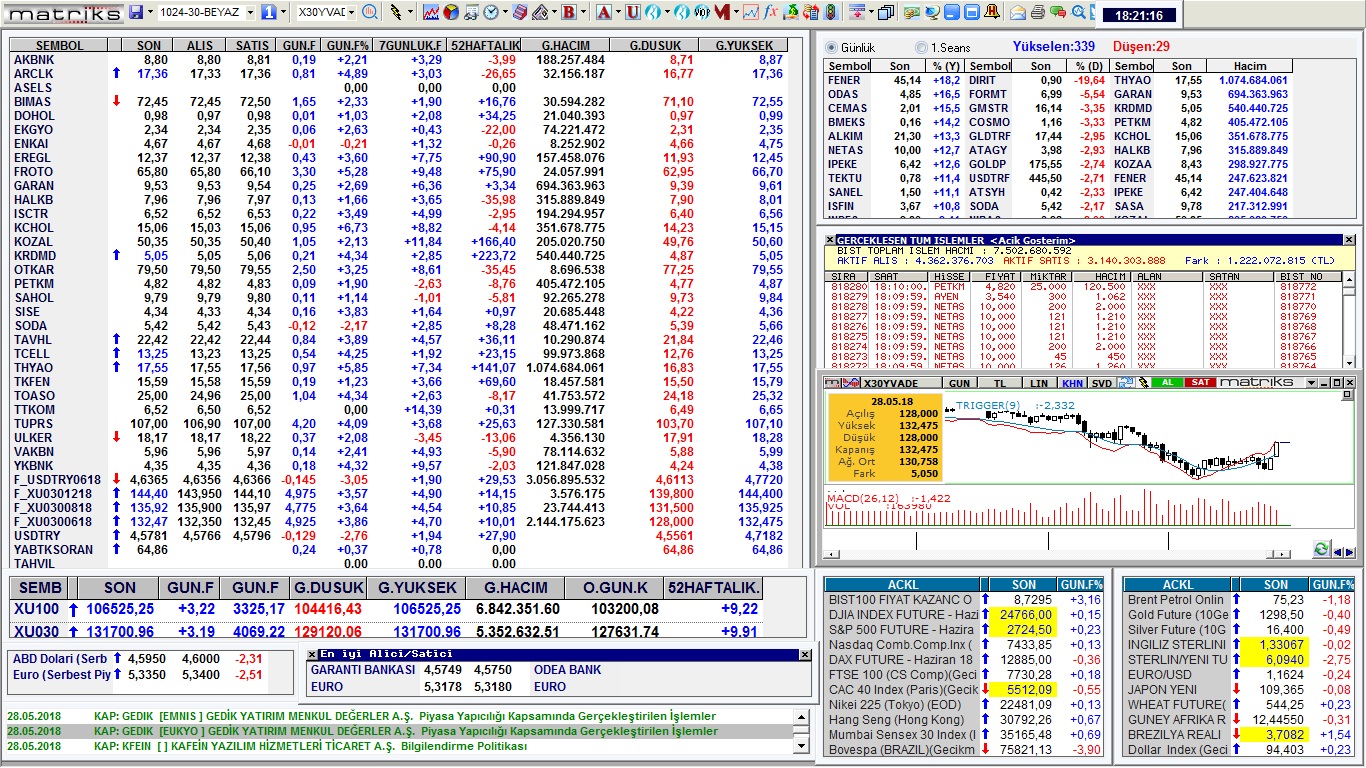Click the Hacim column header in top-right panel

coord(1248,66)
